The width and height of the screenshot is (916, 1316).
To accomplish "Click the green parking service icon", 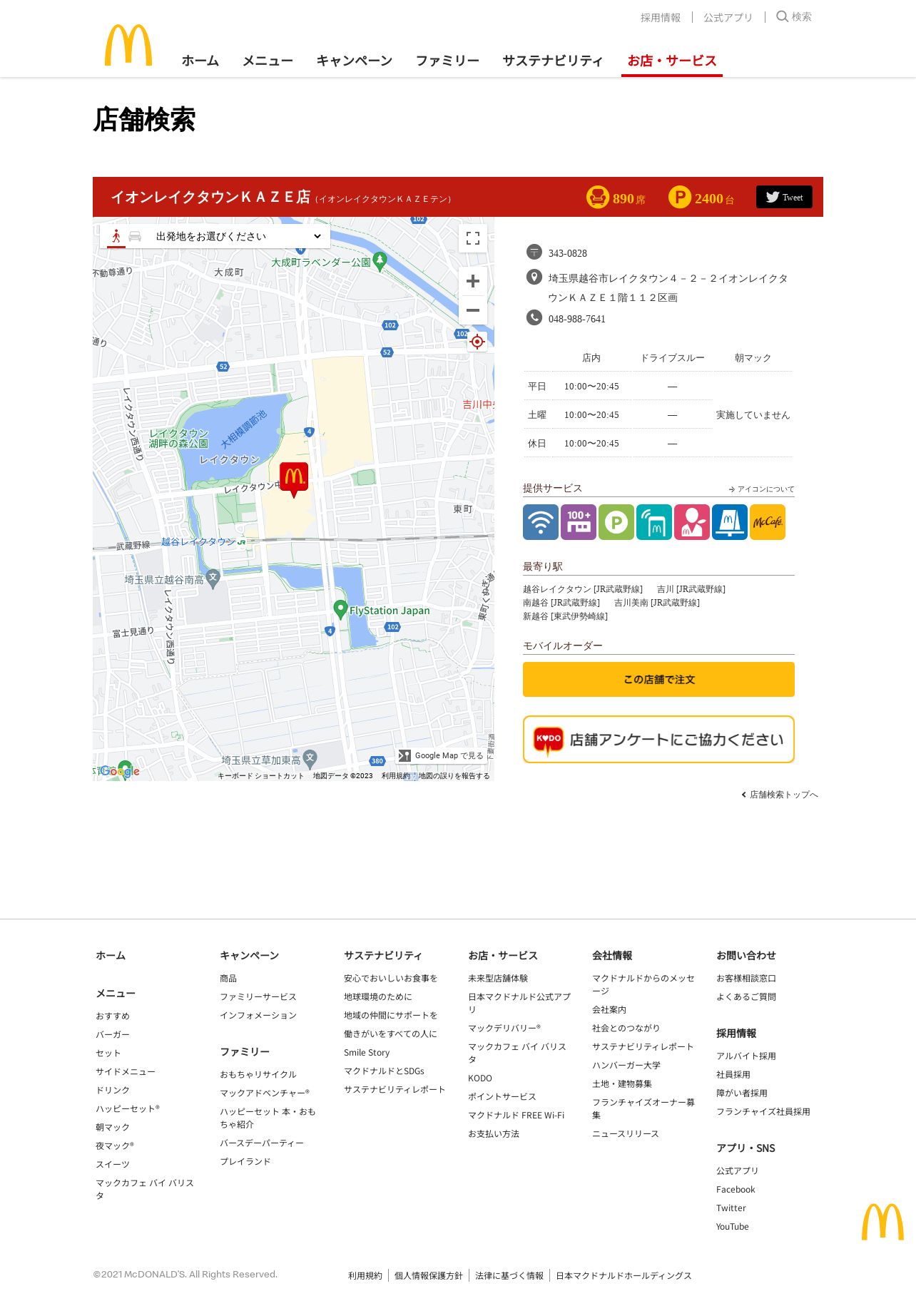I will (x=616, y=522).
